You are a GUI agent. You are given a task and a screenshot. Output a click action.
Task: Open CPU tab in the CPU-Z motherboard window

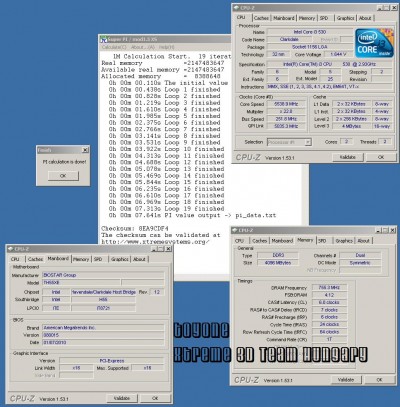[15, 259]
